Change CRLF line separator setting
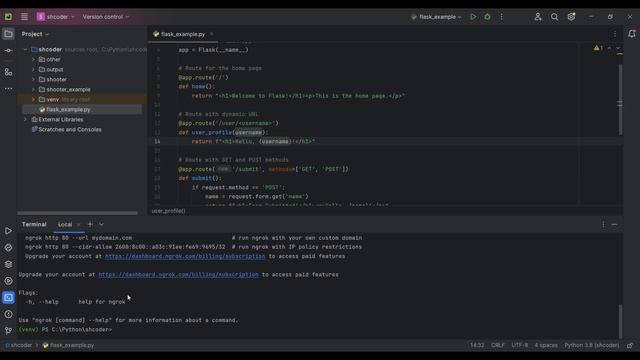The height and width of the screenshot is (360, 640). 498,345
